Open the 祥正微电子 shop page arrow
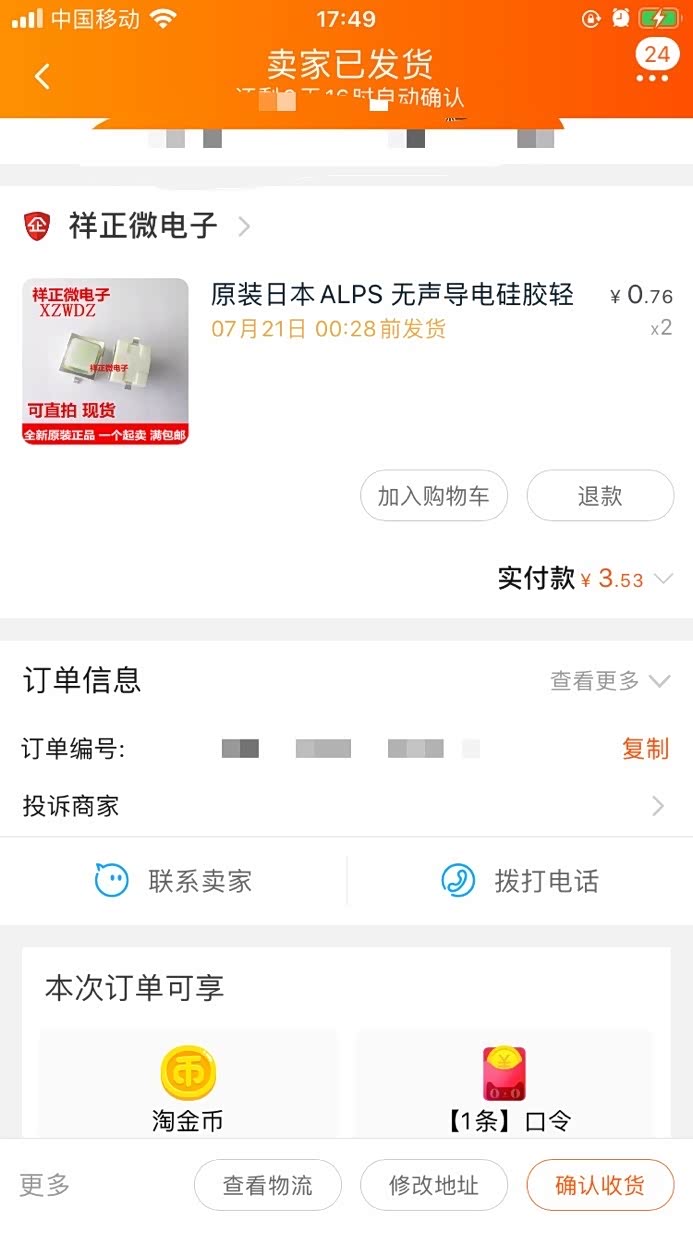The height and width of the screenshot is (1233, 693). 243,227
